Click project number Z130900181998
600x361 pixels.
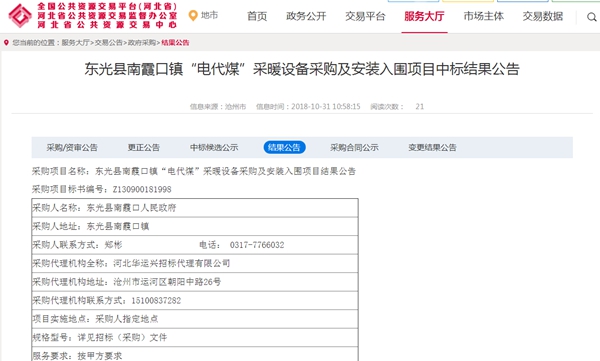coord(142,189)
